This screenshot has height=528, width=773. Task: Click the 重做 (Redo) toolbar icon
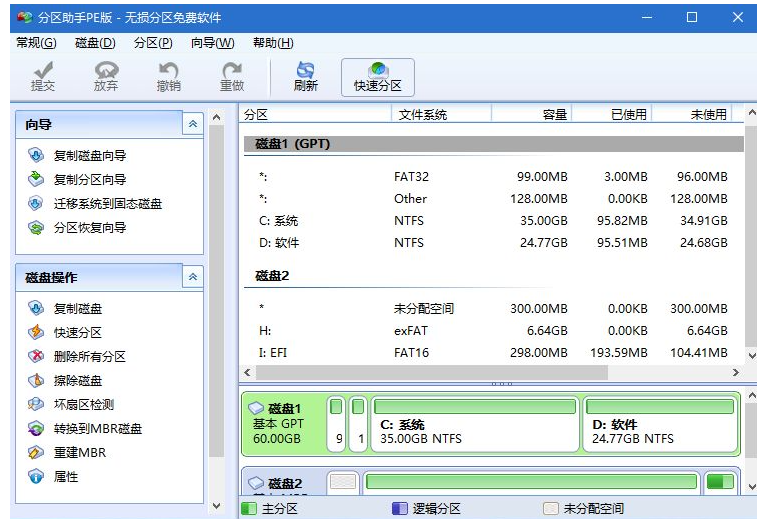click(x=232, y=76)
